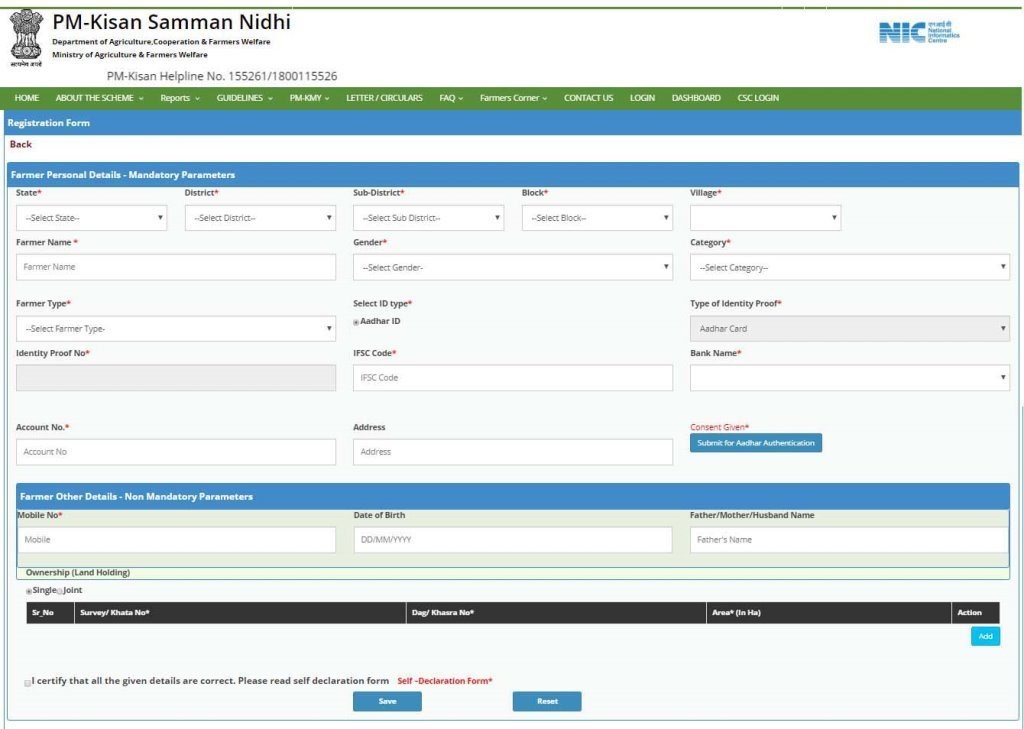
Task: Open the Select State dropdown
Action: [x=91, y=218]
